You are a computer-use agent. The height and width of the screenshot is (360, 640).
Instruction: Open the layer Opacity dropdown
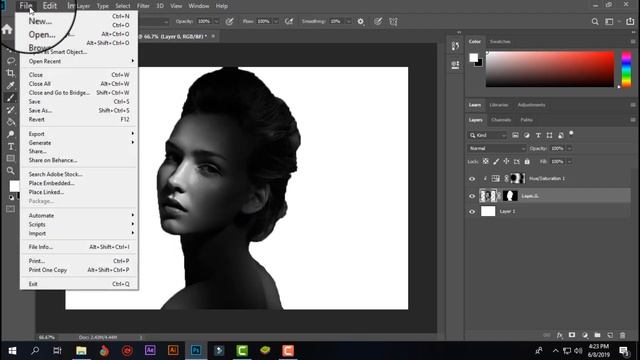(x=569, y=149)
